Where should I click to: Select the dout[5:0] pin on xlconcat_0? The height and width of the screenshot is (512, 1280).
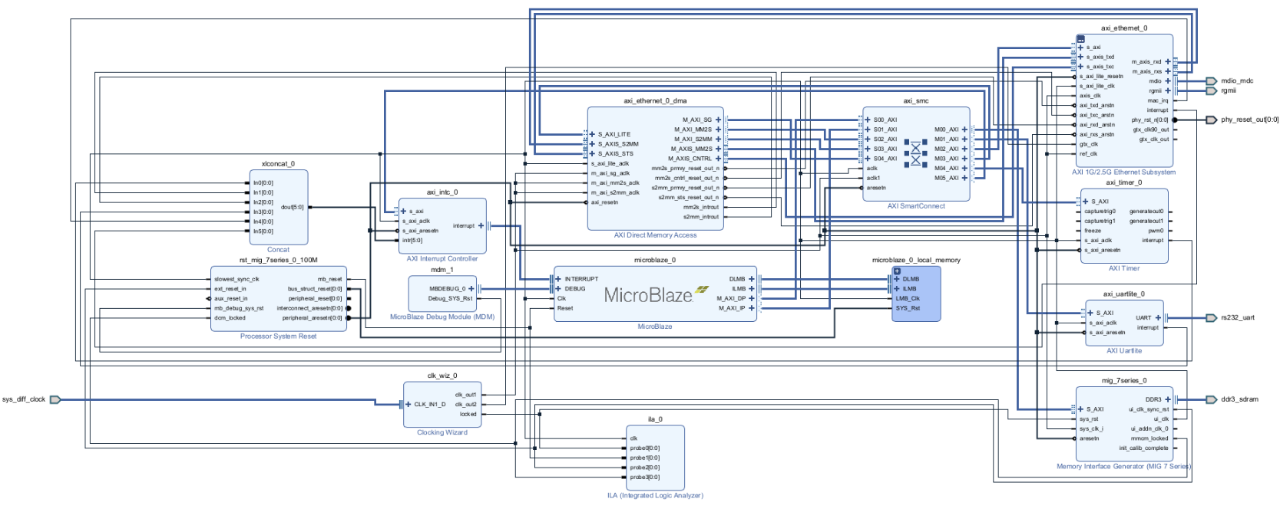tap(292, 207)
